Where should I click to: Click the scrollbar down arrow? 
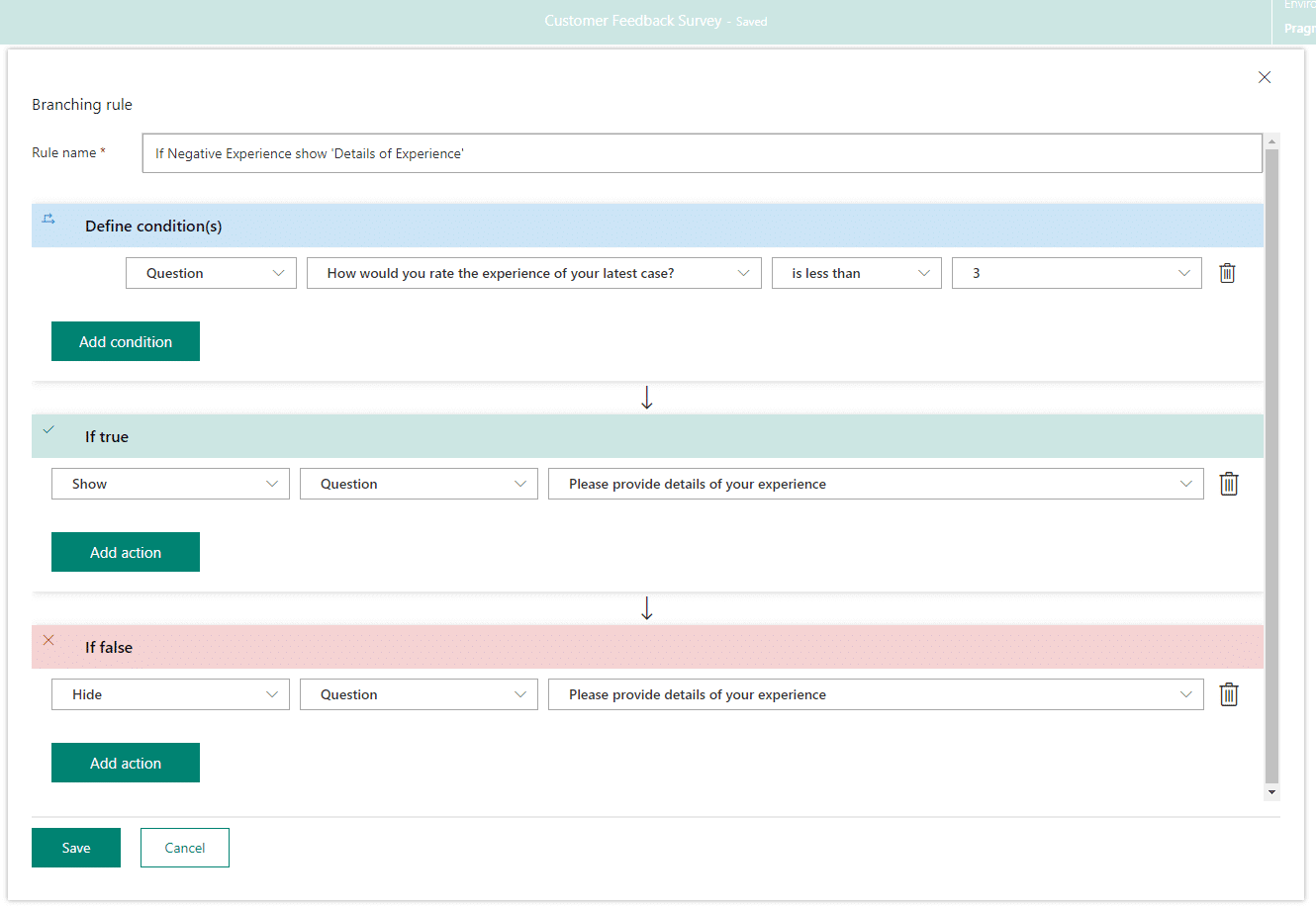click(1271, 792)
